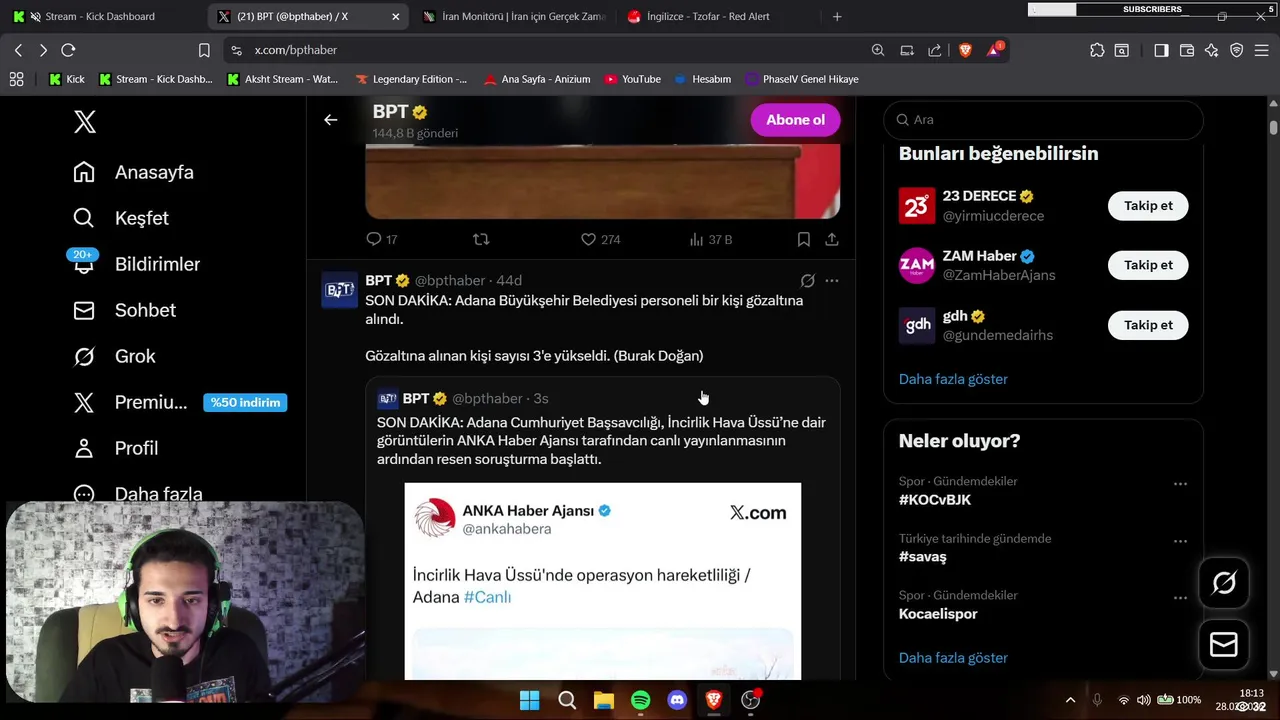Follow ZAM Haber with Takip et

1148,265
